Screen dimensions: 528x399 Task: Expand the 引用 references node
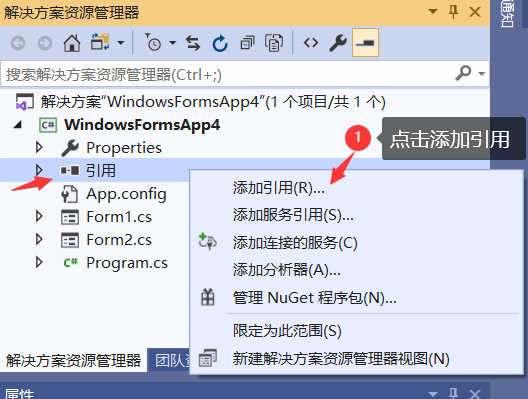pos(39,170)
